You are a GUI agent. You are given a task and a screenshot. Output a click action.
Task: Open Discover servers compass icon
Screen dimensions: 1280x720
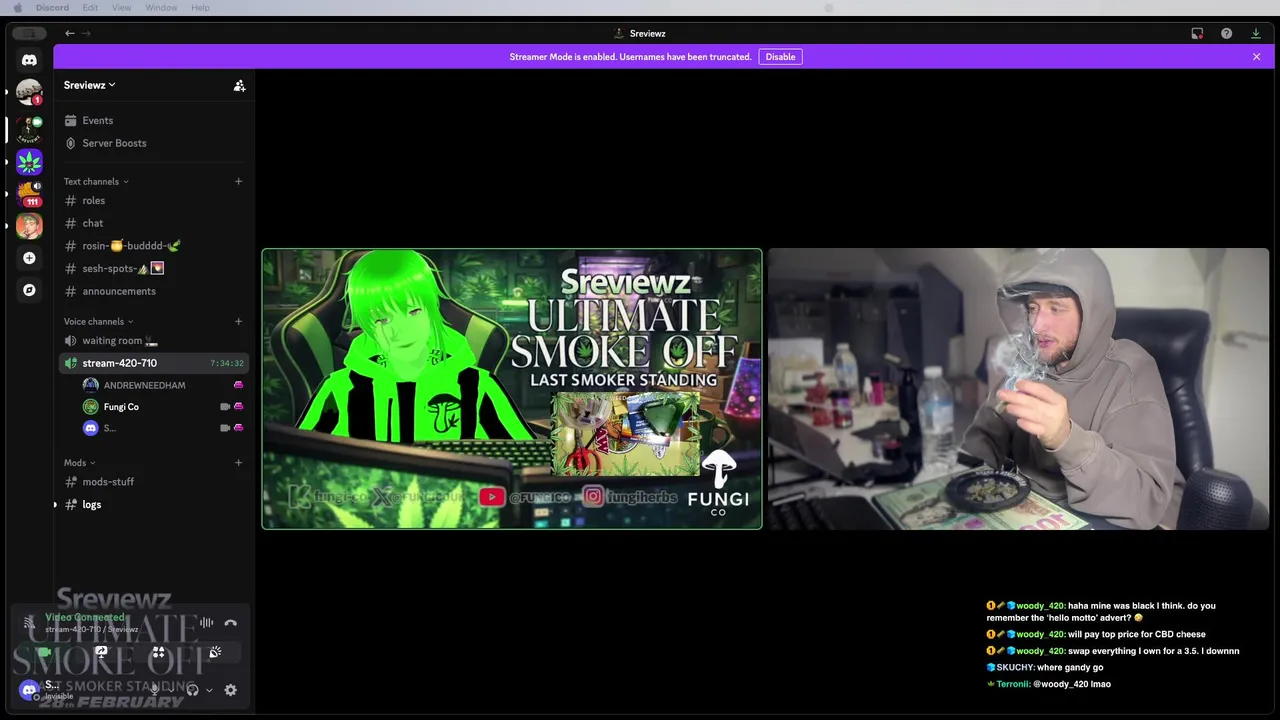[x=29, y=290]
